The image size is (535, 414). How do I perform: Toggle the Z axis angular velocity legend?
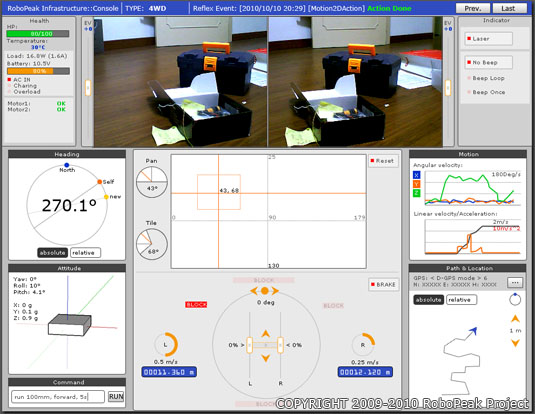point(417,193)
